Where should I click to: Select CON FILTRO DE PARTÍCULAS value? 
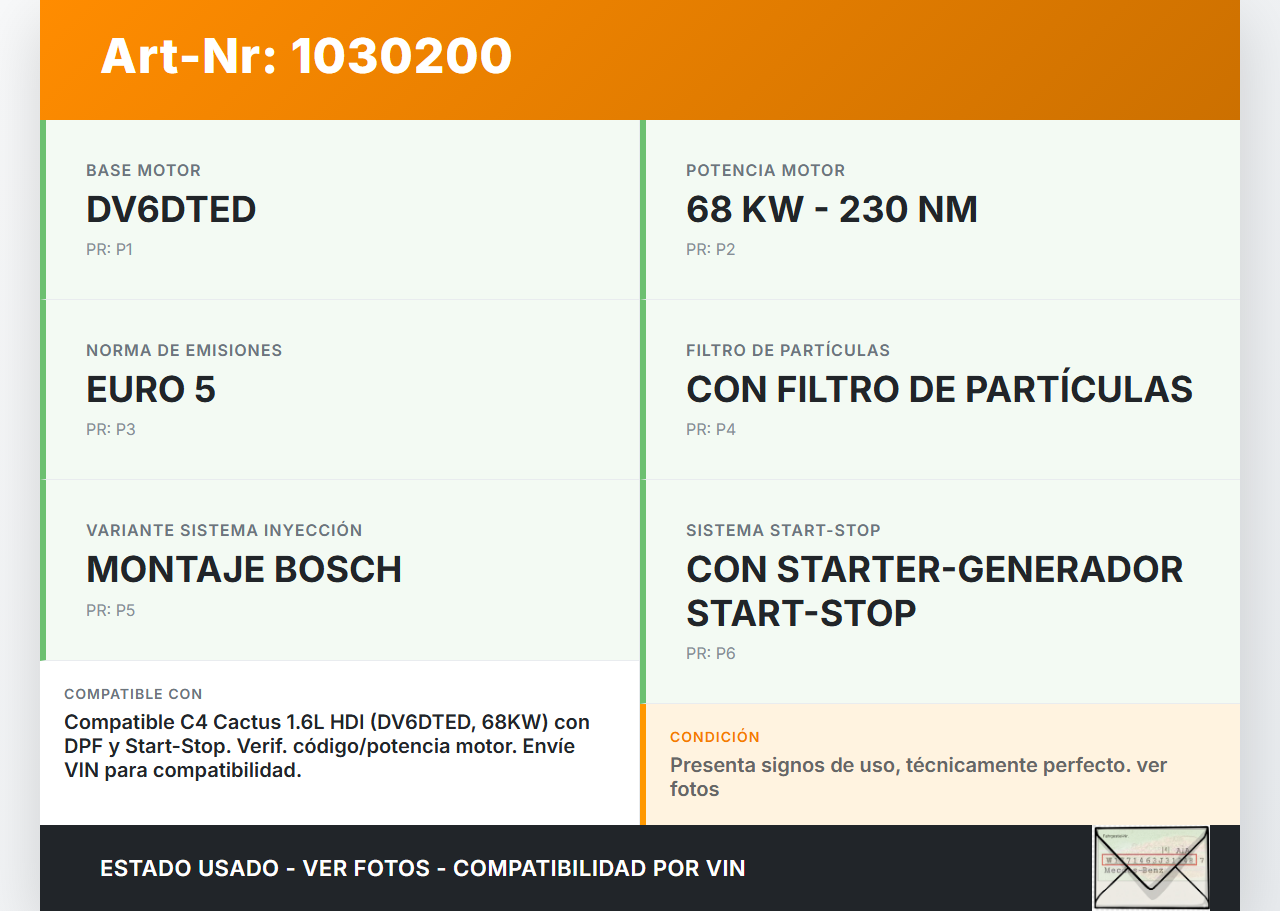click(939, 390)
